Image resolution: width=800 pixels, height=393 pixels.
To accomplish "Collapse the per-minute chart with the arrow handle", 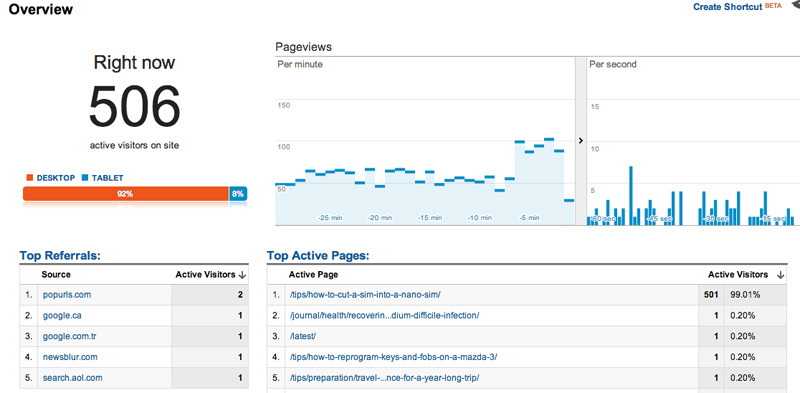I will click(x=581, y=141).
